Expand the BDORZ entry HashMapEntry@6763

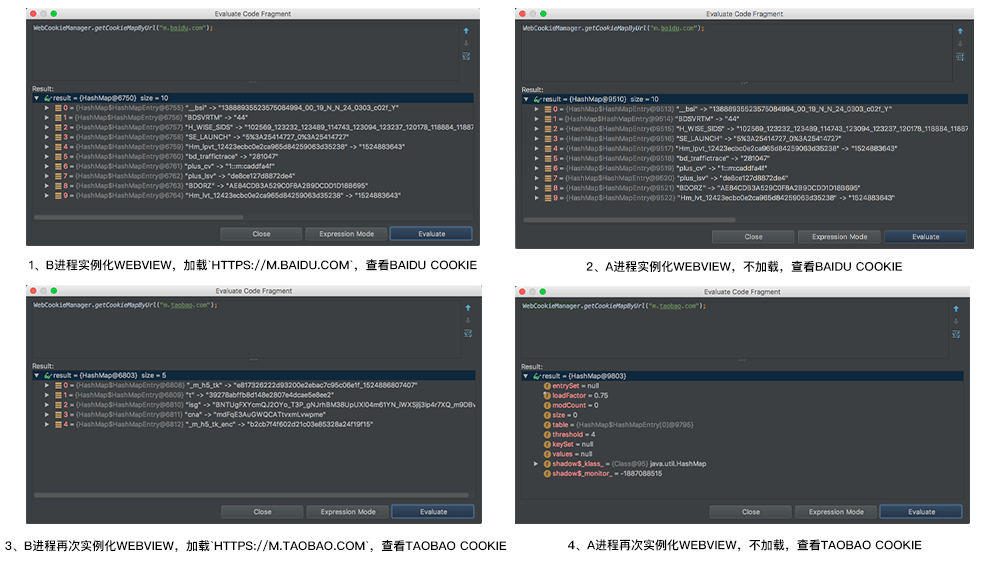click(47, 186)
